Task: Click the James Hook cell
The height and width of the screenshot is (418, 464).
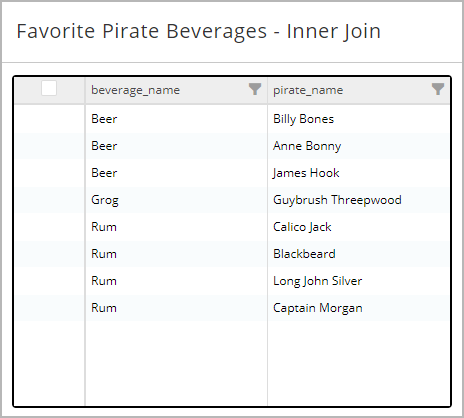Action: coord(358,173)
